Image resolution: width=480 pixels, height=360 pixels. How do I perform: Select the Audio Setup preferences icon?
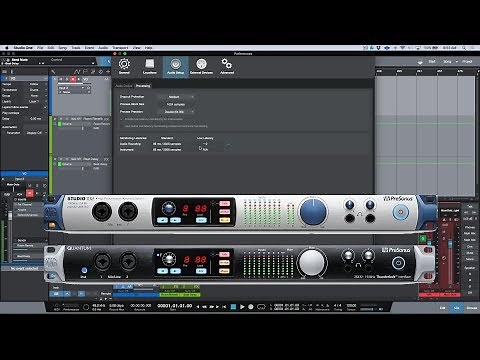(176, 67)
